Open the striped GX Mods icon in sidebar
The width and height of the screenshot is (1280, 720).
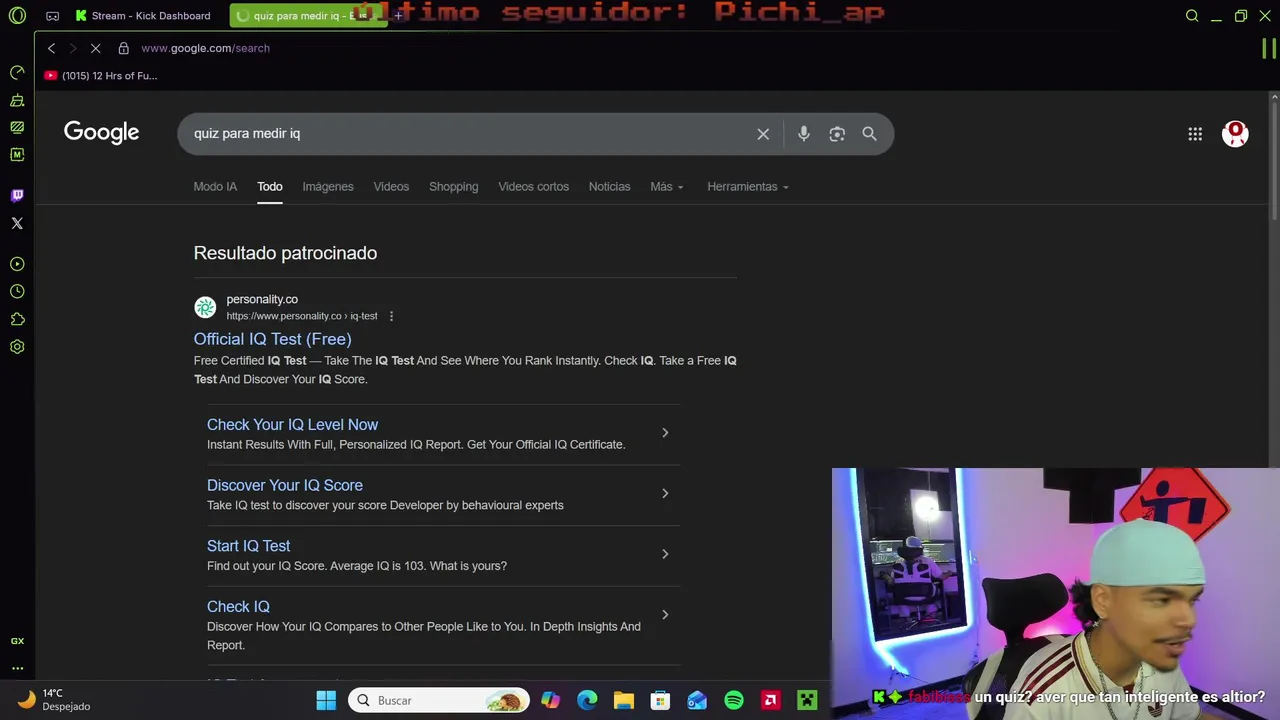pyautogui.click(x=17, y=127)
